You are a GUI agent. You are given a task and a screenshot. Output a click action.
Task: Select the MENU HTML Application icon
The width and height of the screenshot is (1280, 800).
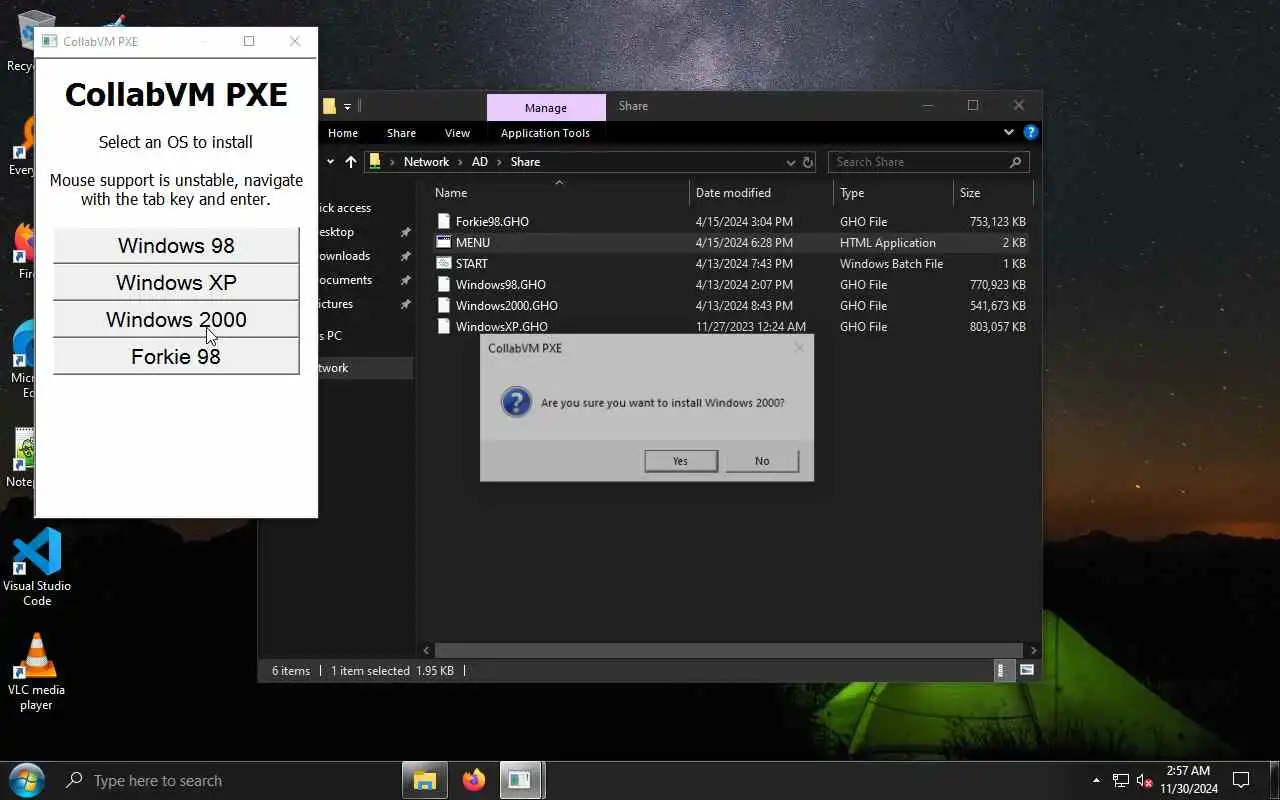[444, 243]
